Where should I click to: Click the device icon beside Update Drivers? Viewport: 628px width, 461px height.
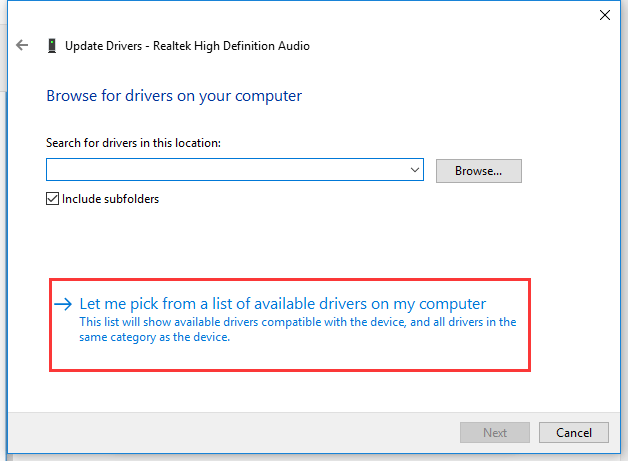52,46
